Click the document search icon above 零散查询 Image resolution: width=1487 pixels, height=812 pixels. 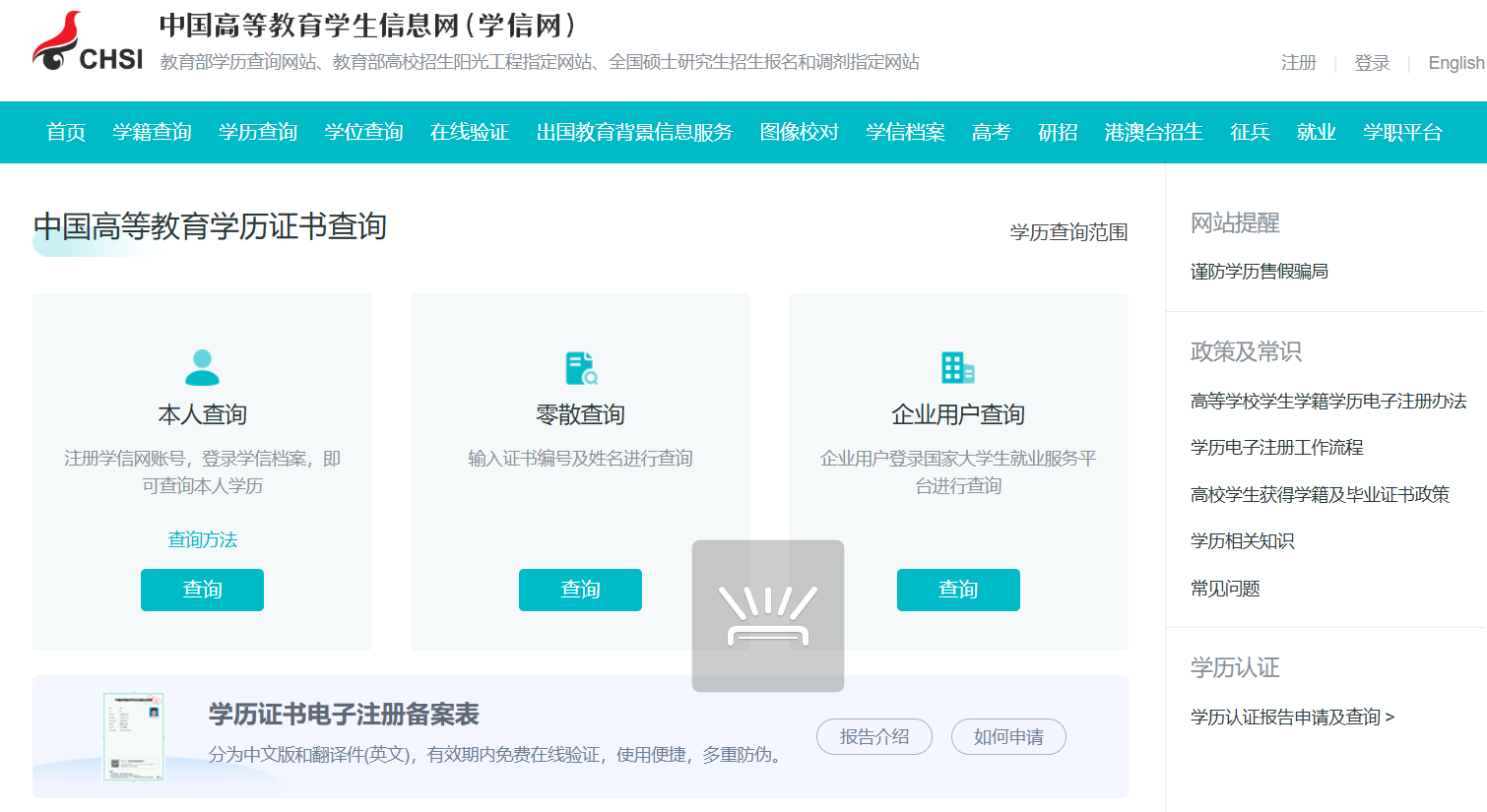click(581, 367)
